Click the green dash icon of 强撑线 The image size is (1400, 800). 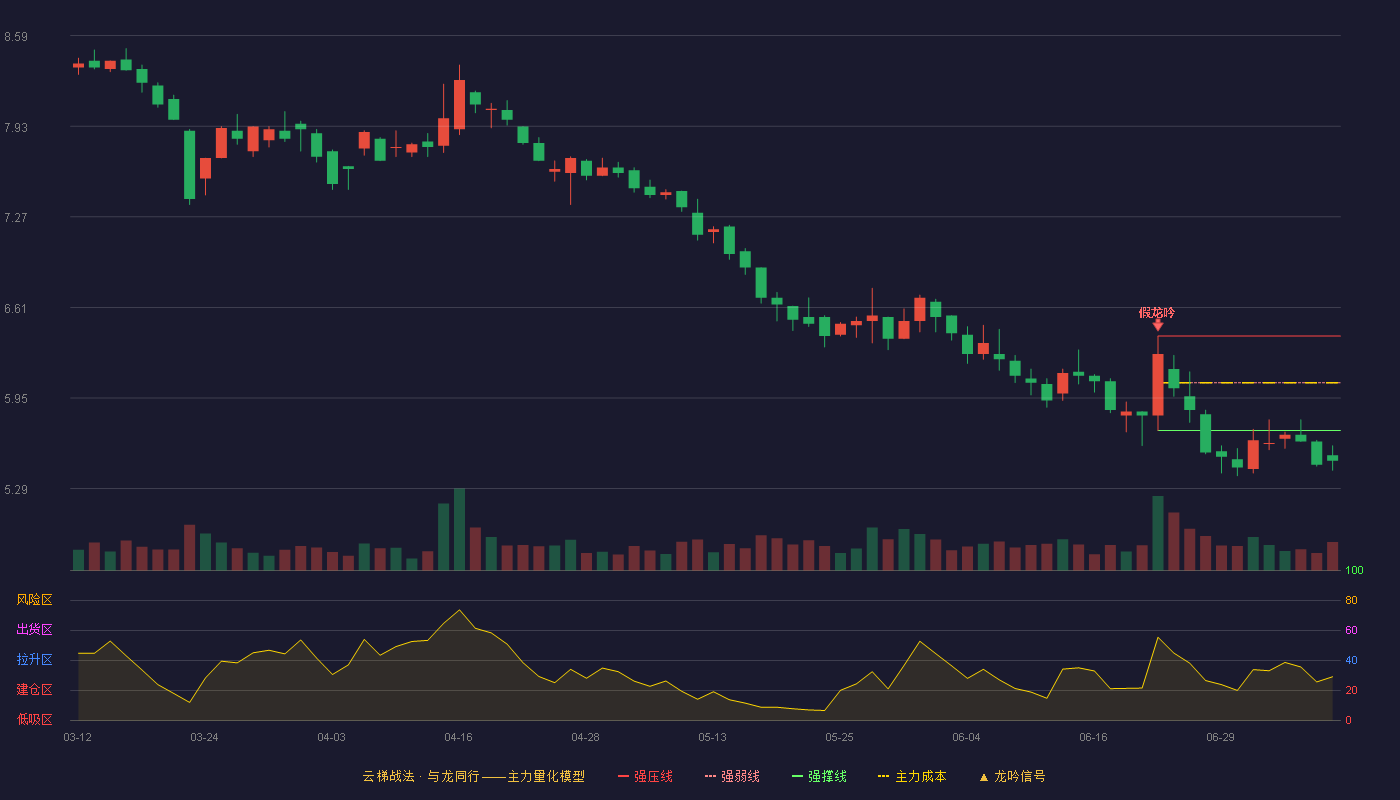pos(797,776)
